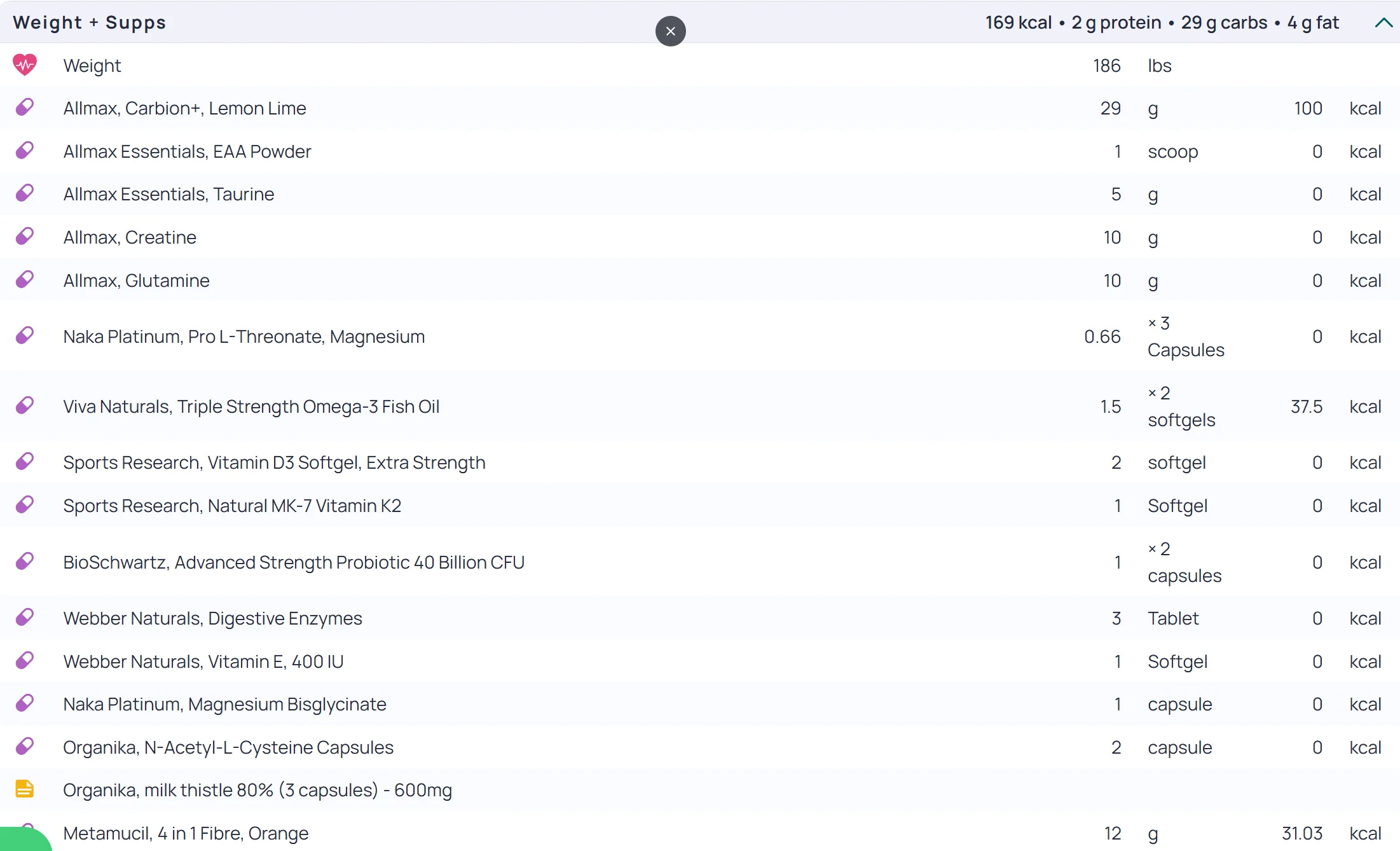
Task: Collapse the Weight + Supps group with the chevron
Action: (x=1383, y=23)
